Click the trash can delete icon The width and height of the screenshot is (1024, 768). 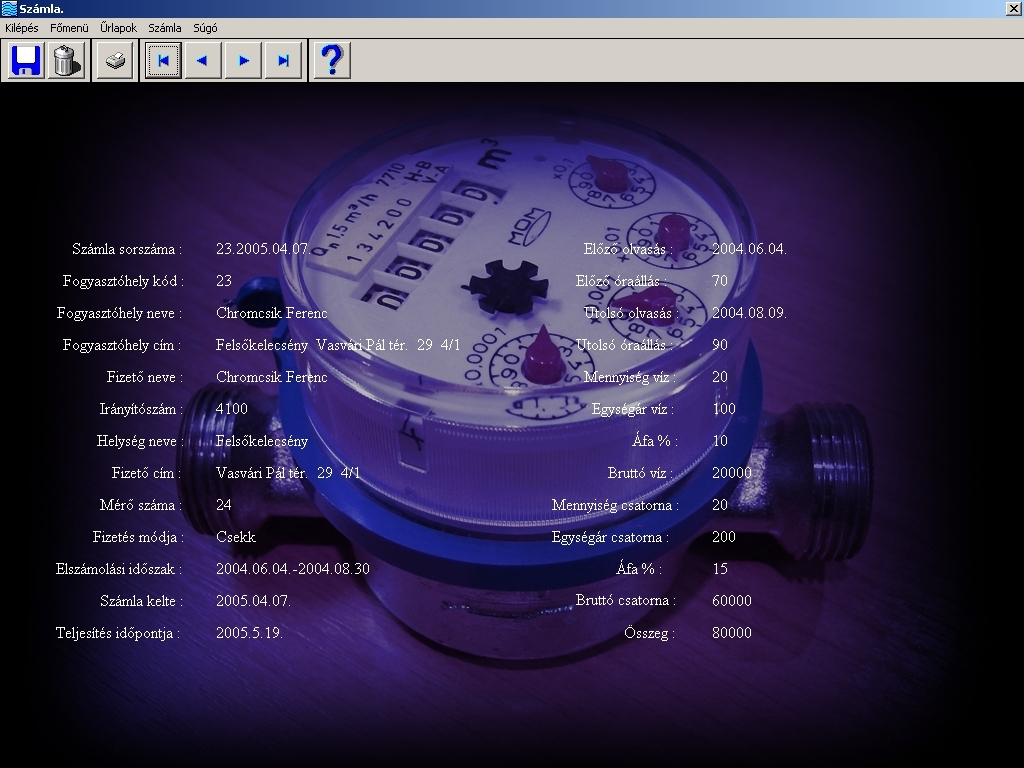point(67,61)
